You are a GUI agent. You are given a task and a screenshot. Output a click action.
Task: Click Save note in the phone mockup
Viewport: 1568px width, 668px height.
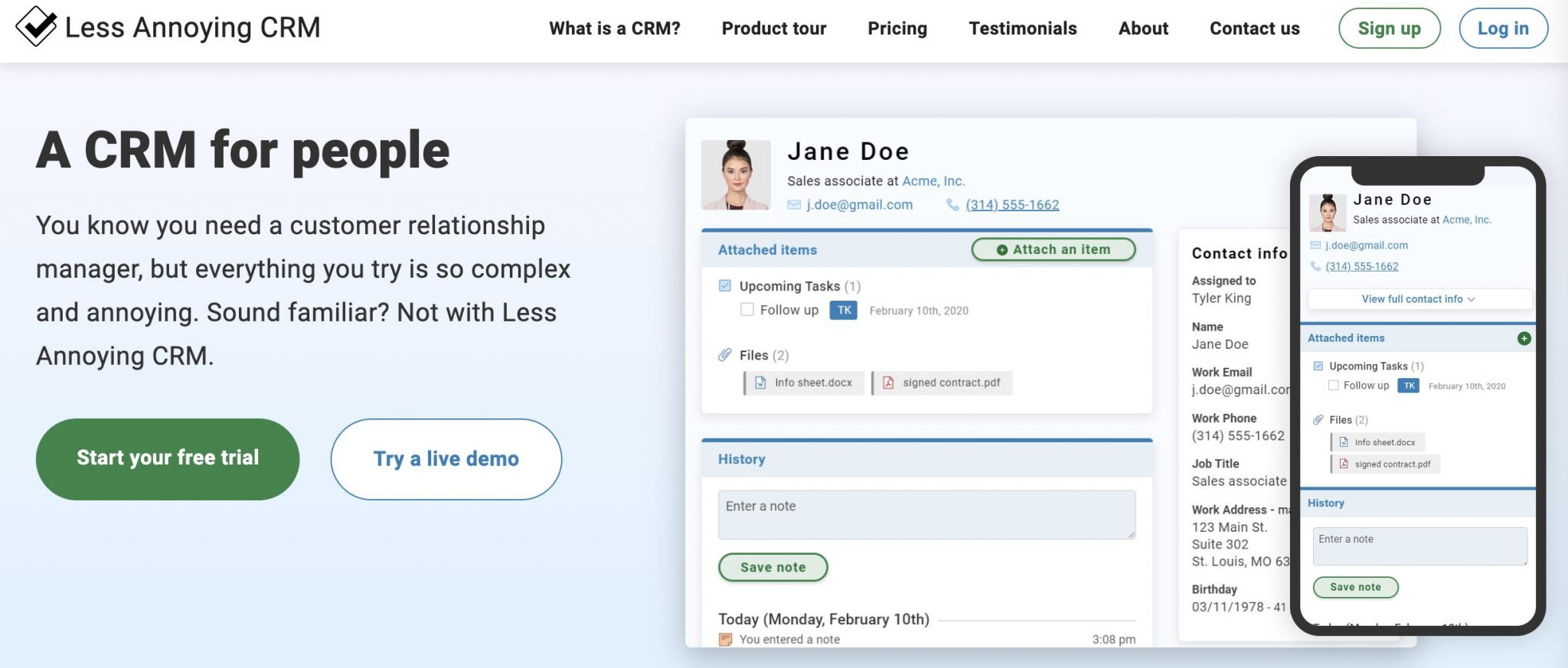[1356, 587]
